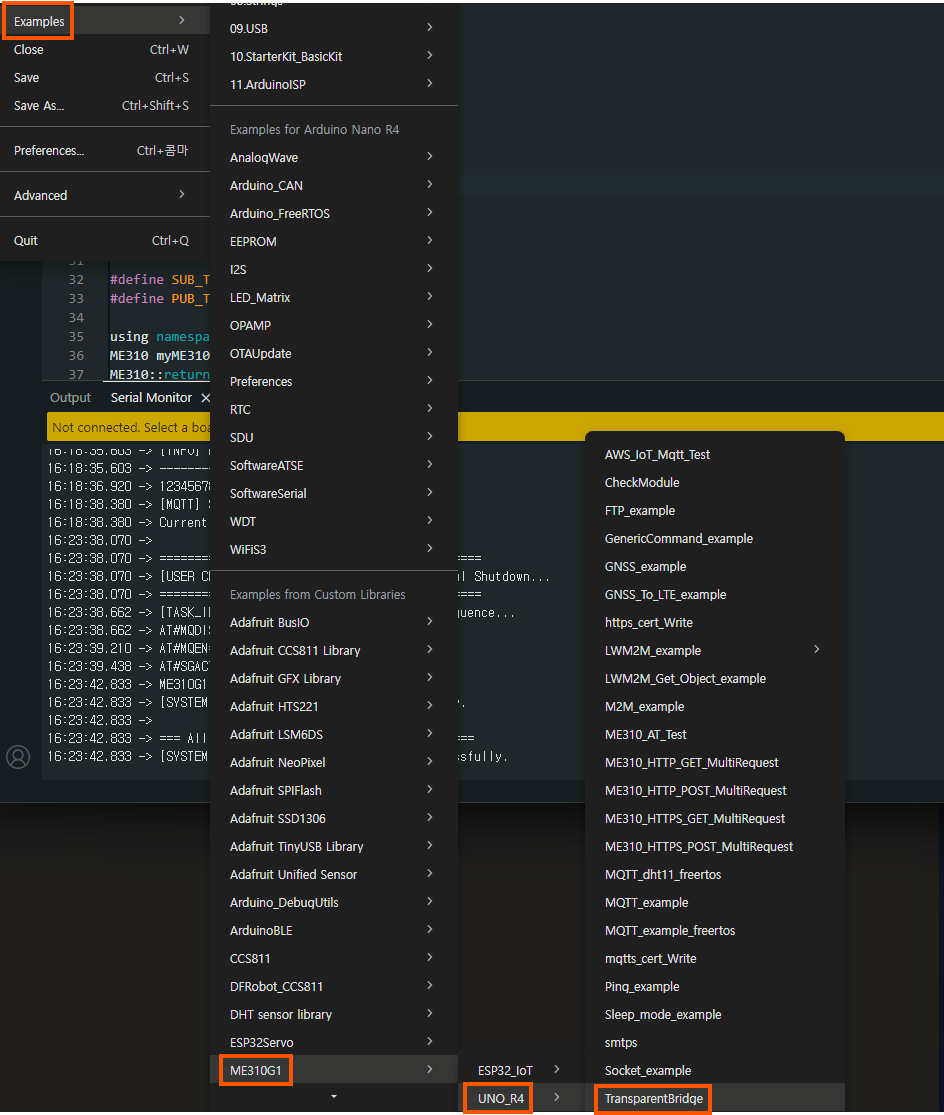Expand the LWM2M_example submenu
The width and height of the screenshot is (944, 1115).
pos(714,651)
